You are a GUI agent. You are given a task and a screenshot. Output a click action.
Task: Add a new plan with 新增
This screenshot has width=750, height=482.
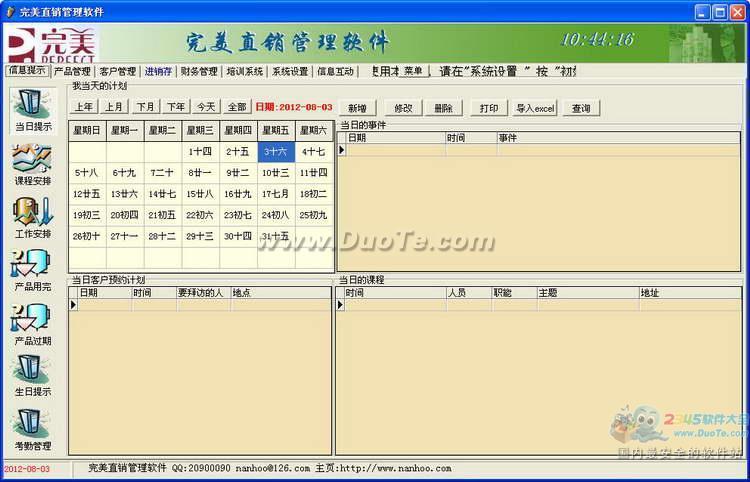click(x=358, y=108)
